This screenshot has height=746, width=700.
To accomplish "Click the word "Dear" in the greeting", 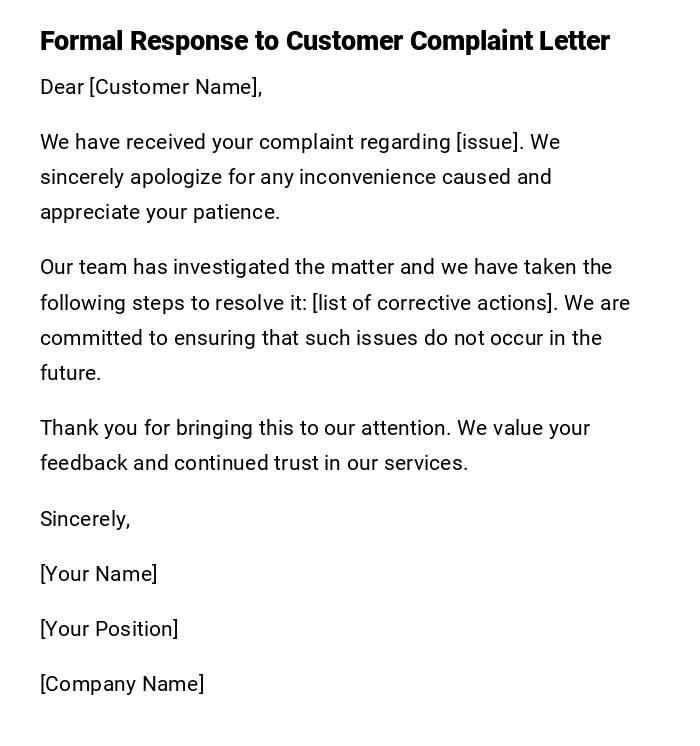I will pos(62,87).
